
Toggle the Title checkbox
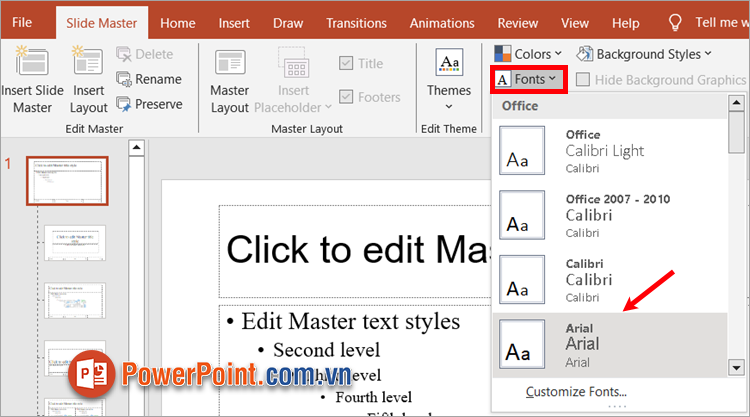pos(346,63)
